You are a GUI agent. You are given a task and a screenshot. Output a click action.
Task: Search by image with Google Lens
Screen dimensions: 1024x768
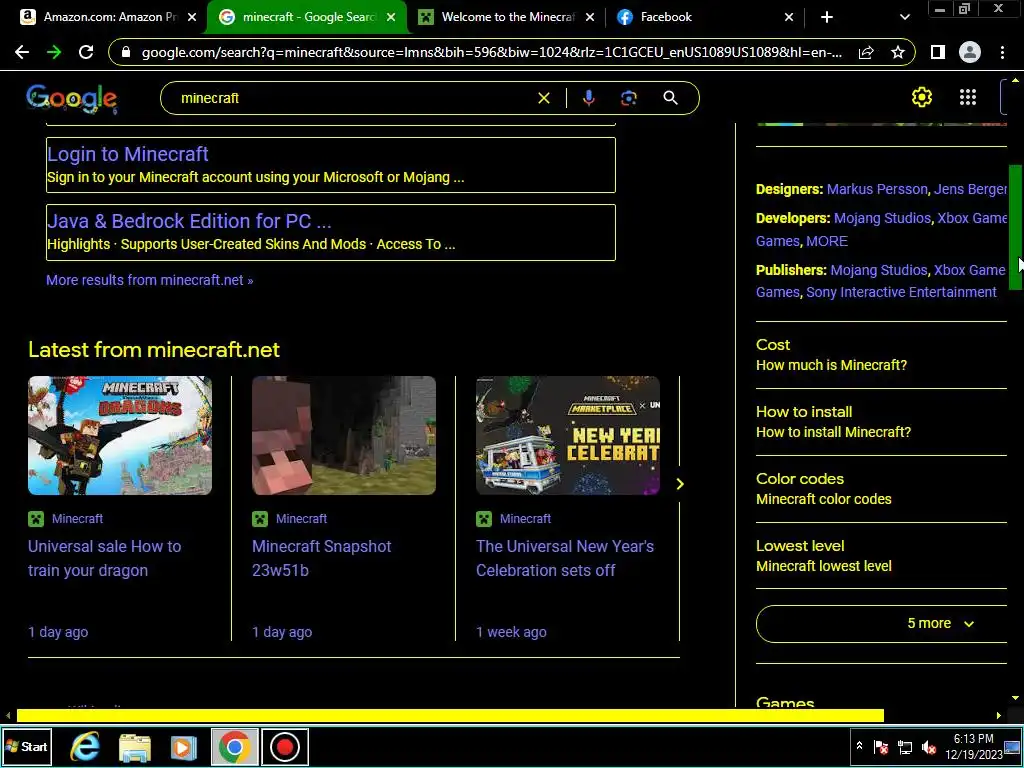[628, 98]
